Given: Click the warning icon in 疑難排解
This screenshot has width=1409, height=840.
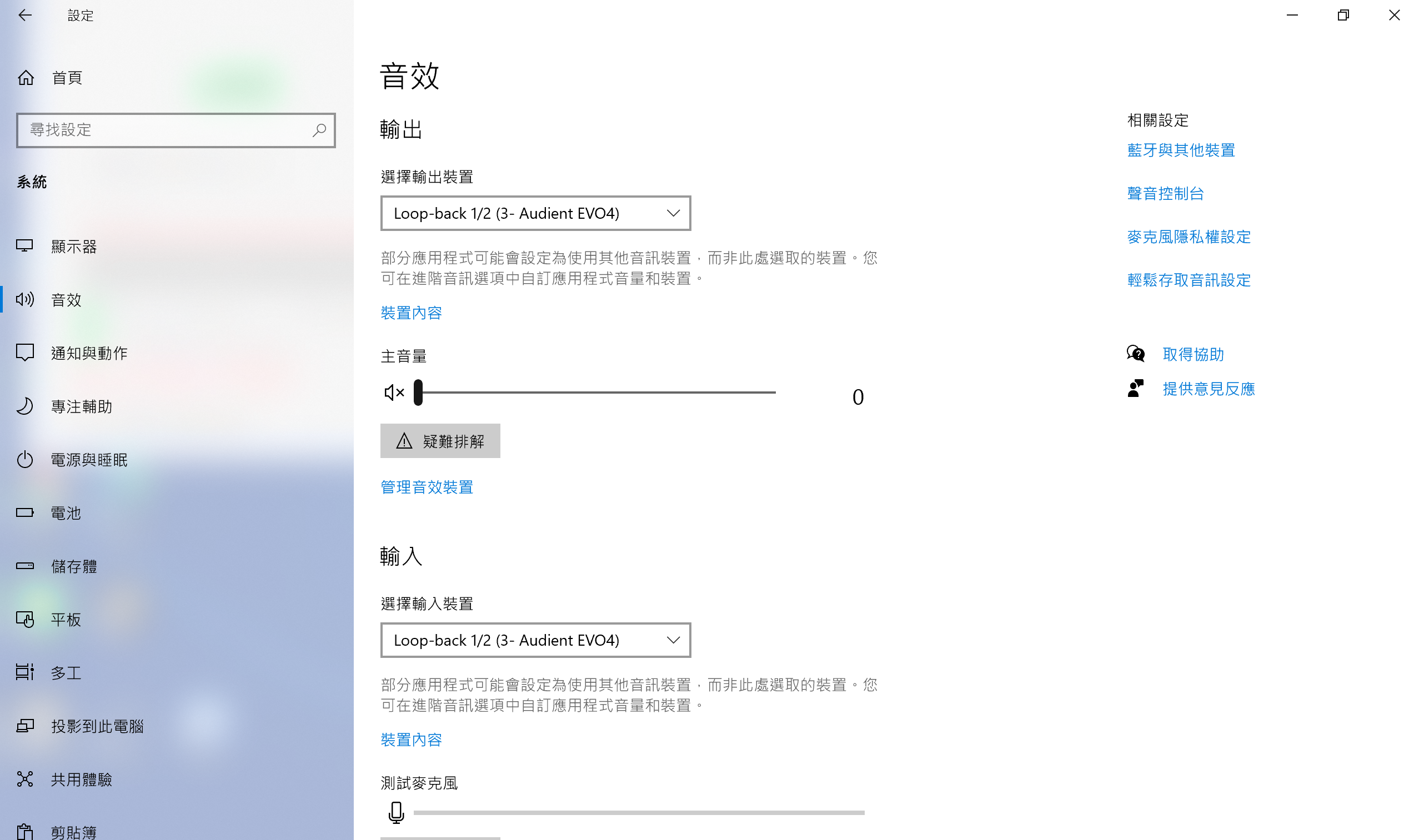Looking at the screenshot, I should (404, 441).
